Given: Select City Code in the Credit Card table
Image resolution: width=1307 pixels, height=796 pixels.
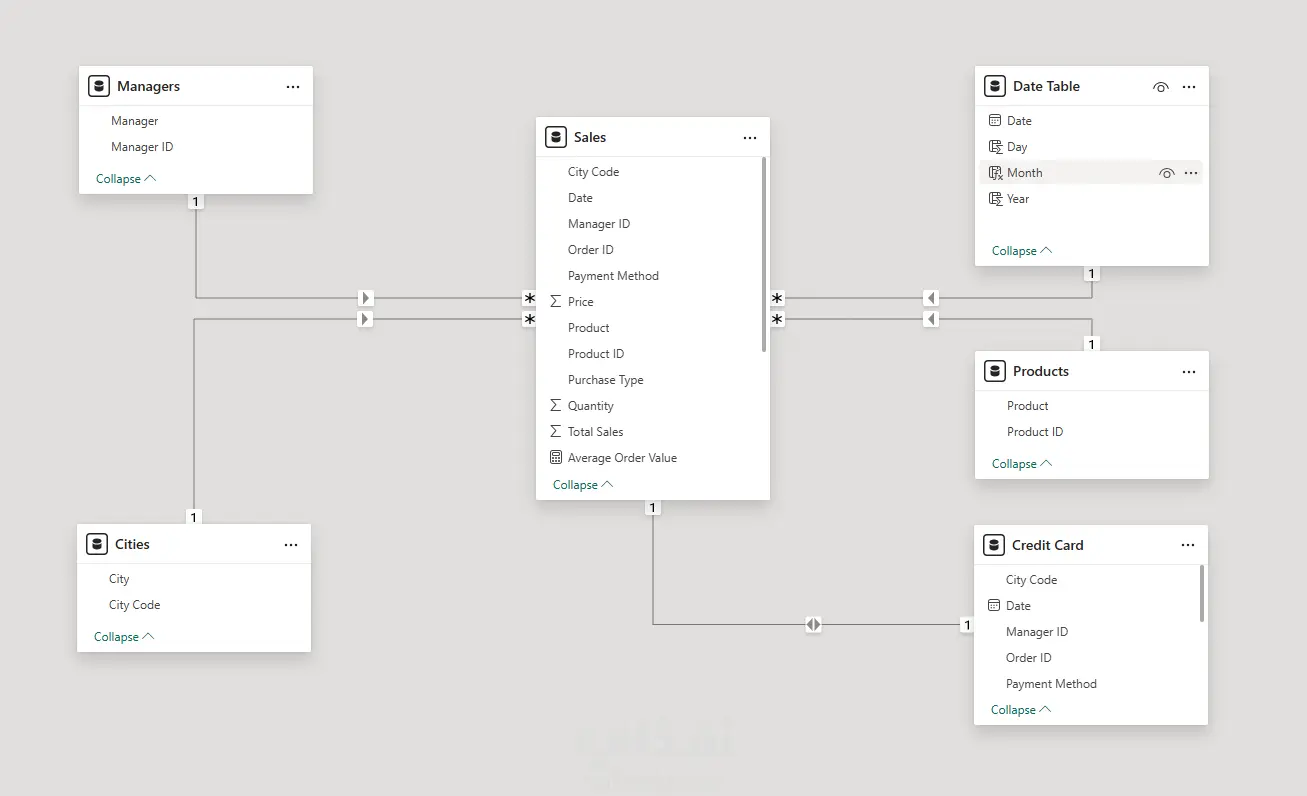Looking at the screenshot, I should [1031, 580].
